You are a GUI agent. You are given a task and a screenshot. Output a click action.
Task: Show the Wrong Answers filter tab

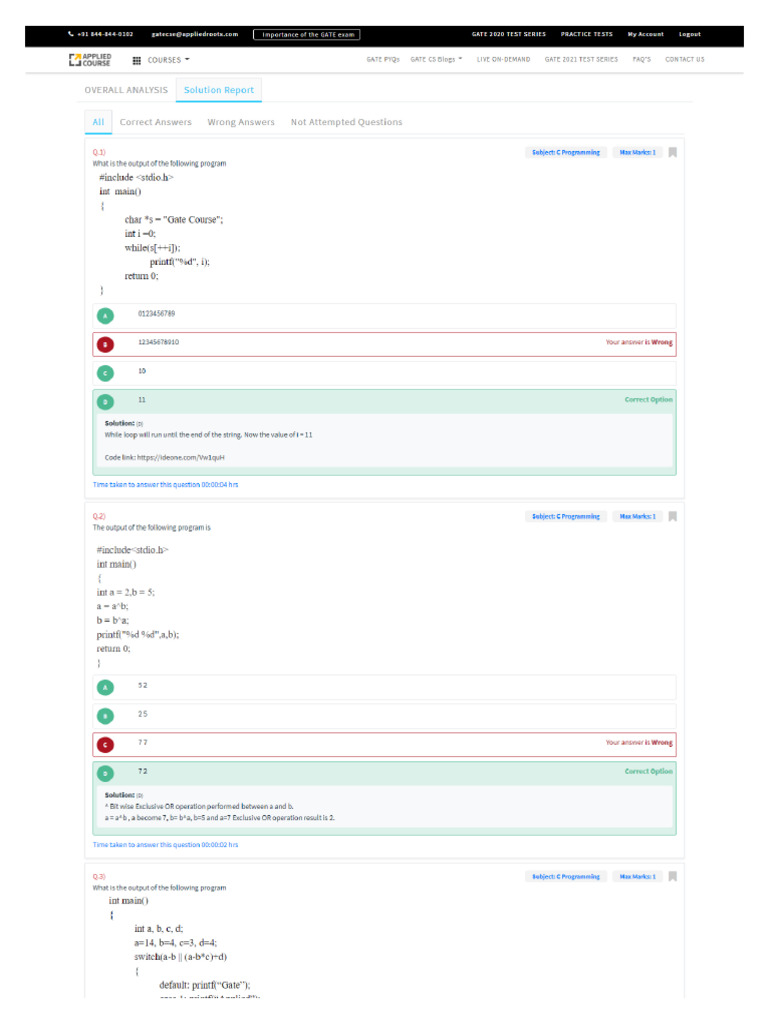pos(241,122)
